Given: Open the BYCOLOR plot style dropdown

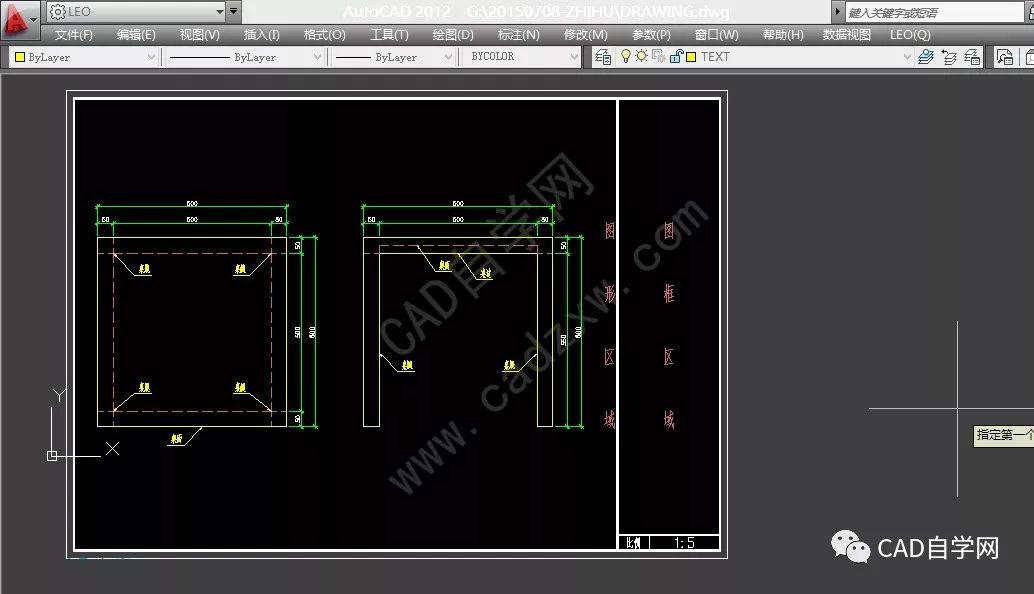Looking at the screenshot, I should click(x=521, y=57).
